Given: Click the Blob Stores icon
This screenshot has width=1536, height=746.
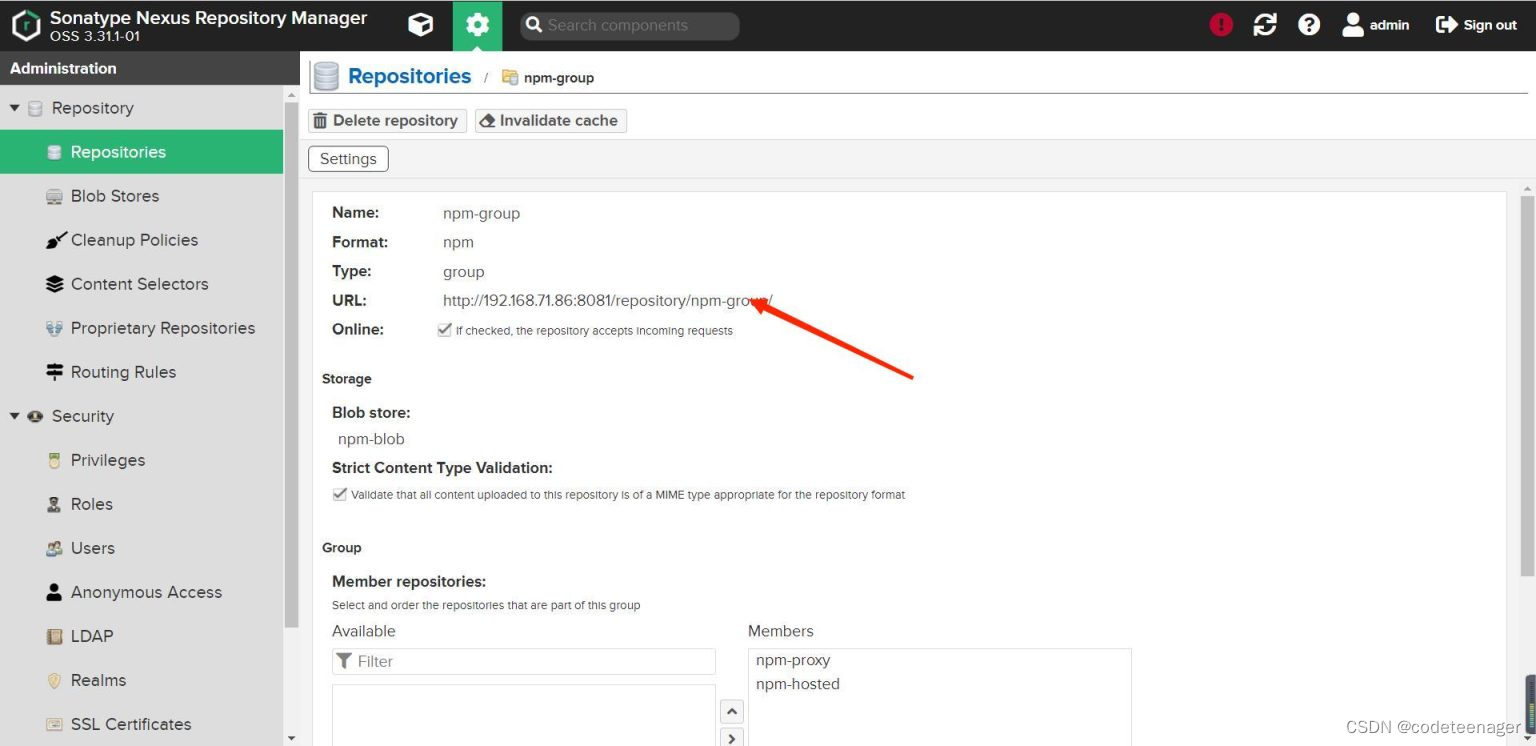Looking at the screenshot, I should (55, 196).
